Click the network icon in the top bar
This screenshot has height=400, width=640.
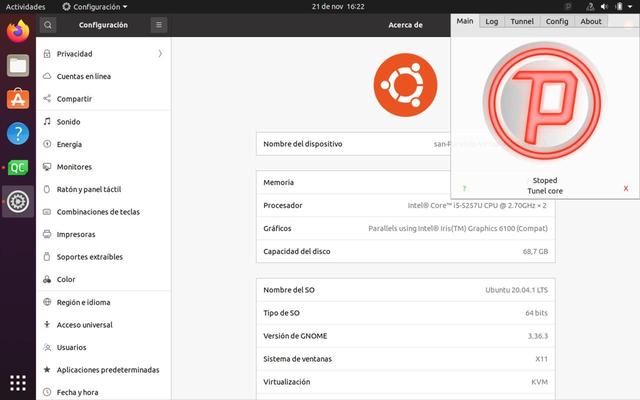(590, 7)
